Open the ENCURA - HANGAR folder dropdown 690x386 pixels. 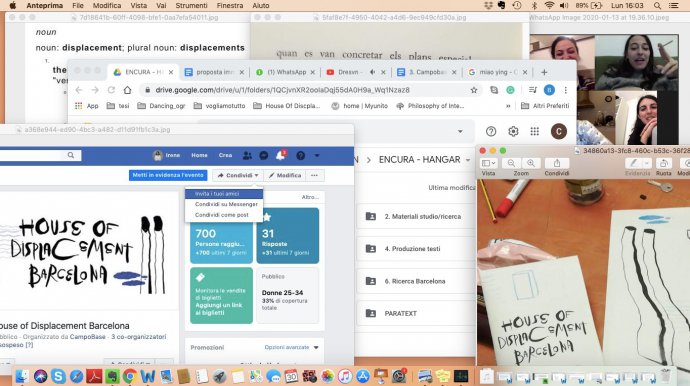coord(468,160)
